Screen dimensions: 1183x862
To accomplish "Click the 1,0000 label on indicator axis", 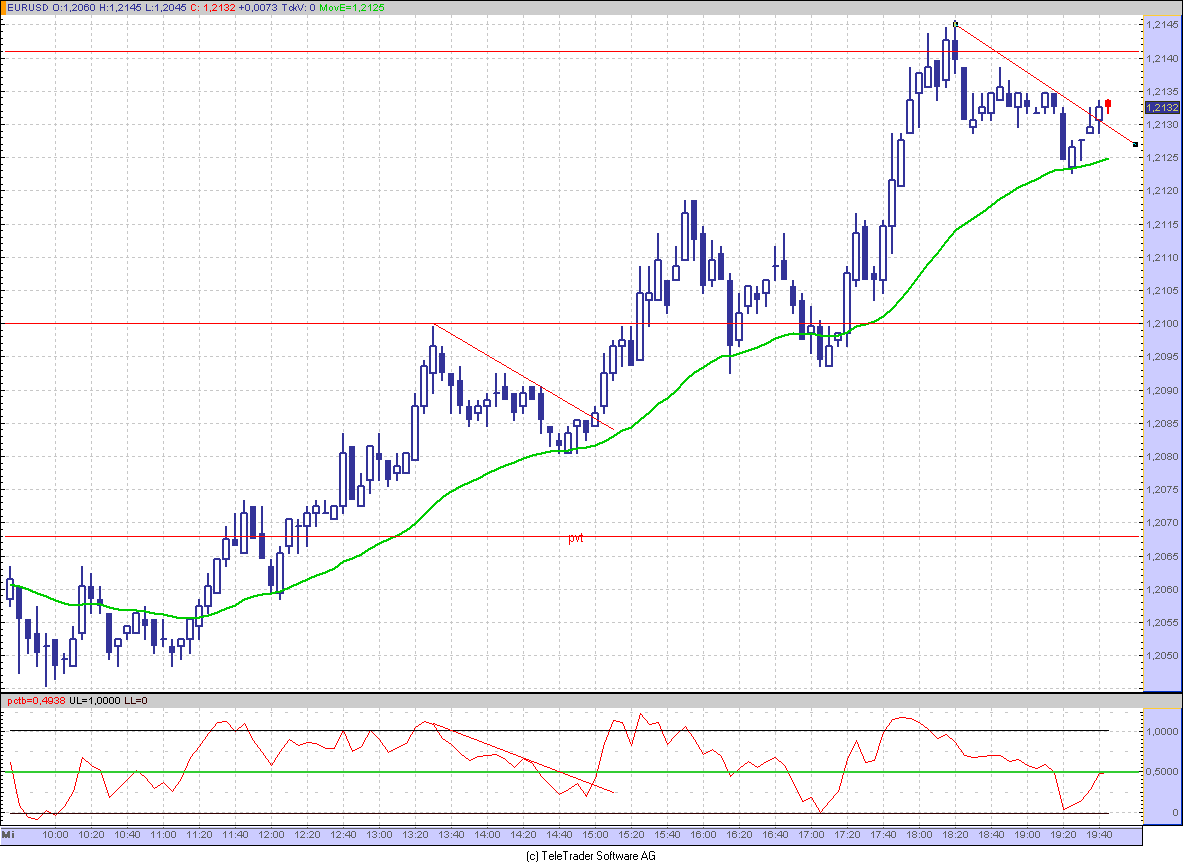I will click(x=1162, y=732).
